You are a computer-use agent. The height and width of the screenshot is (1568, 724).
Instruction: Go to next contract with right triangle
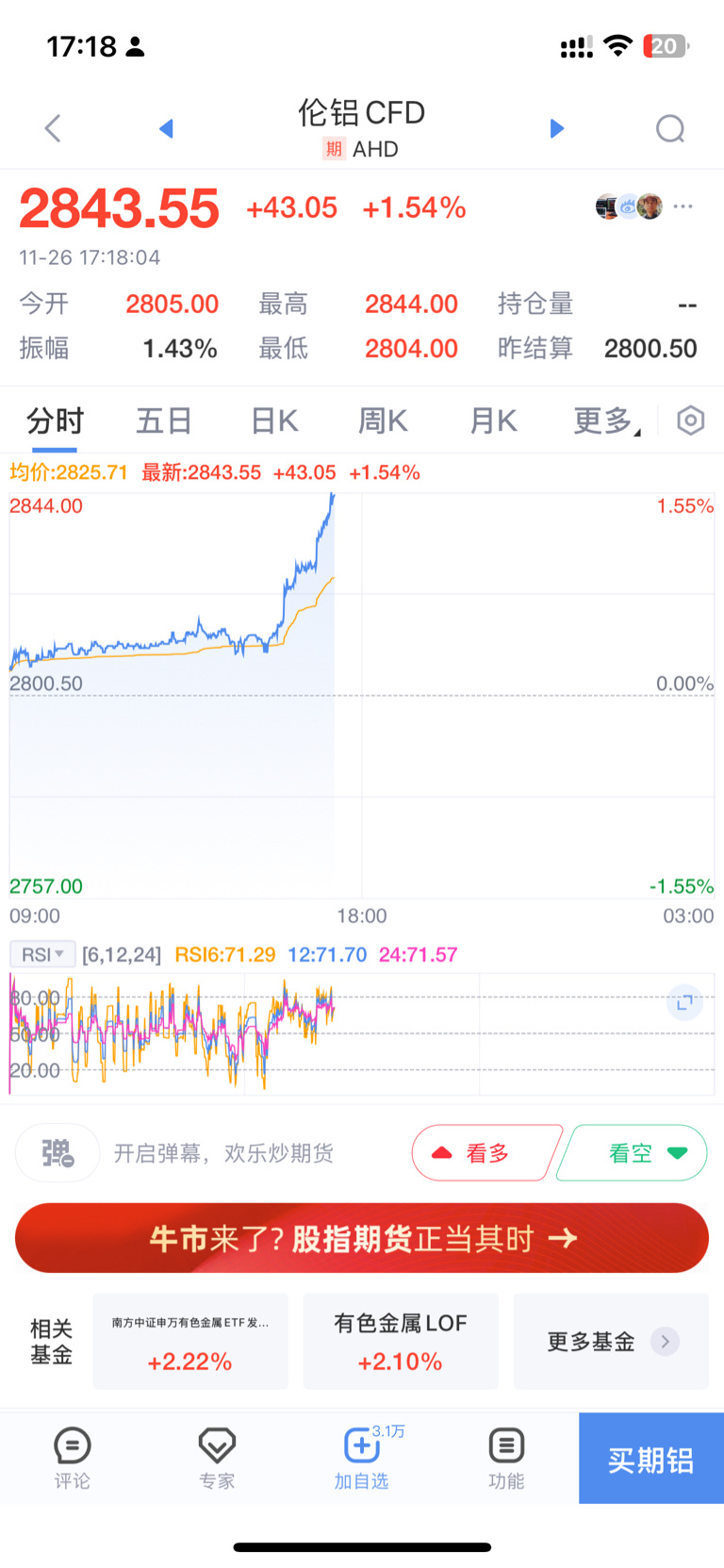pyautogui.click(x=557, y=128)
